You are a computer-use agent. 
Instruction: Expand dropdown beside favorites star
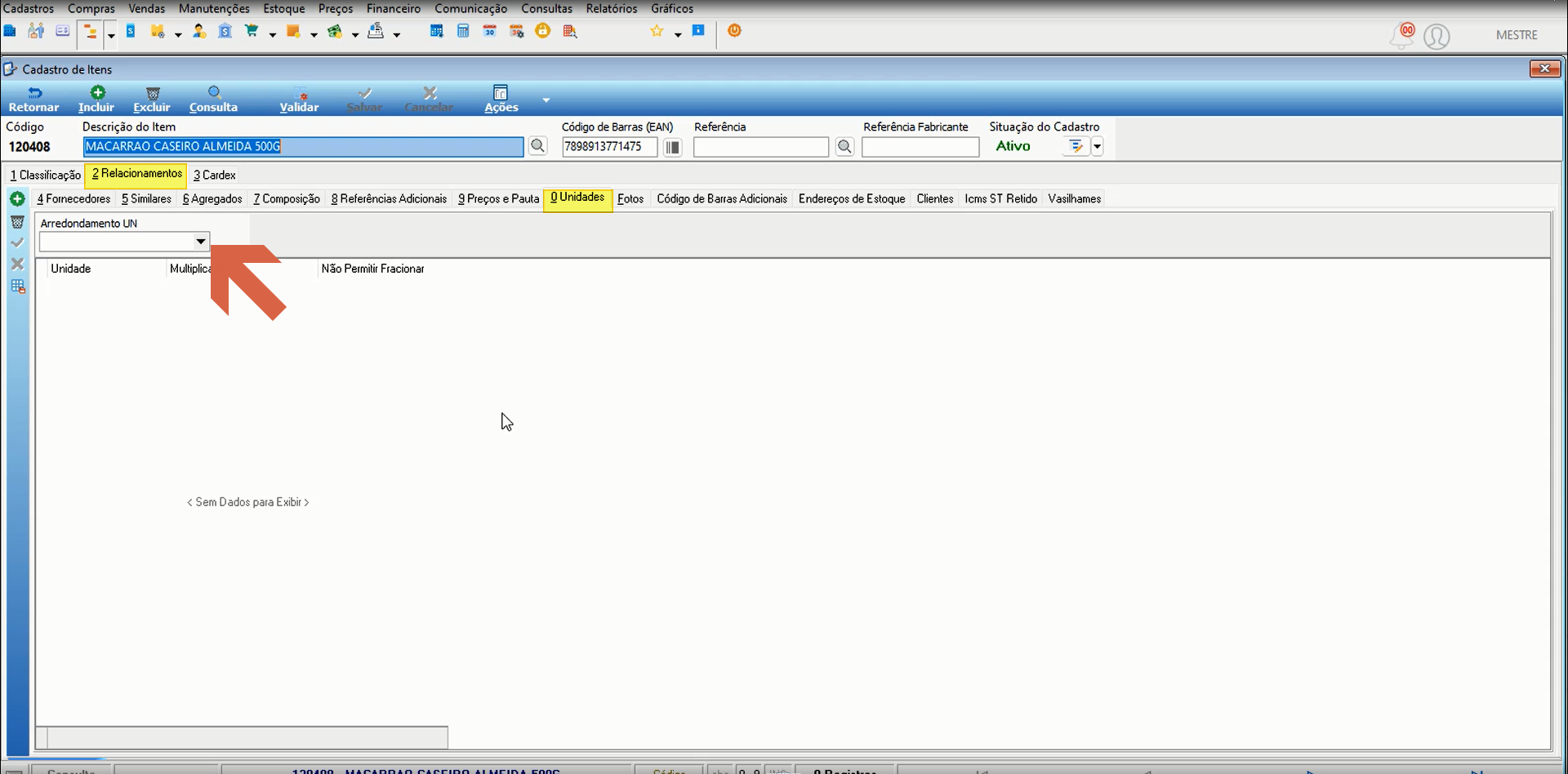(x=678, y=34)
